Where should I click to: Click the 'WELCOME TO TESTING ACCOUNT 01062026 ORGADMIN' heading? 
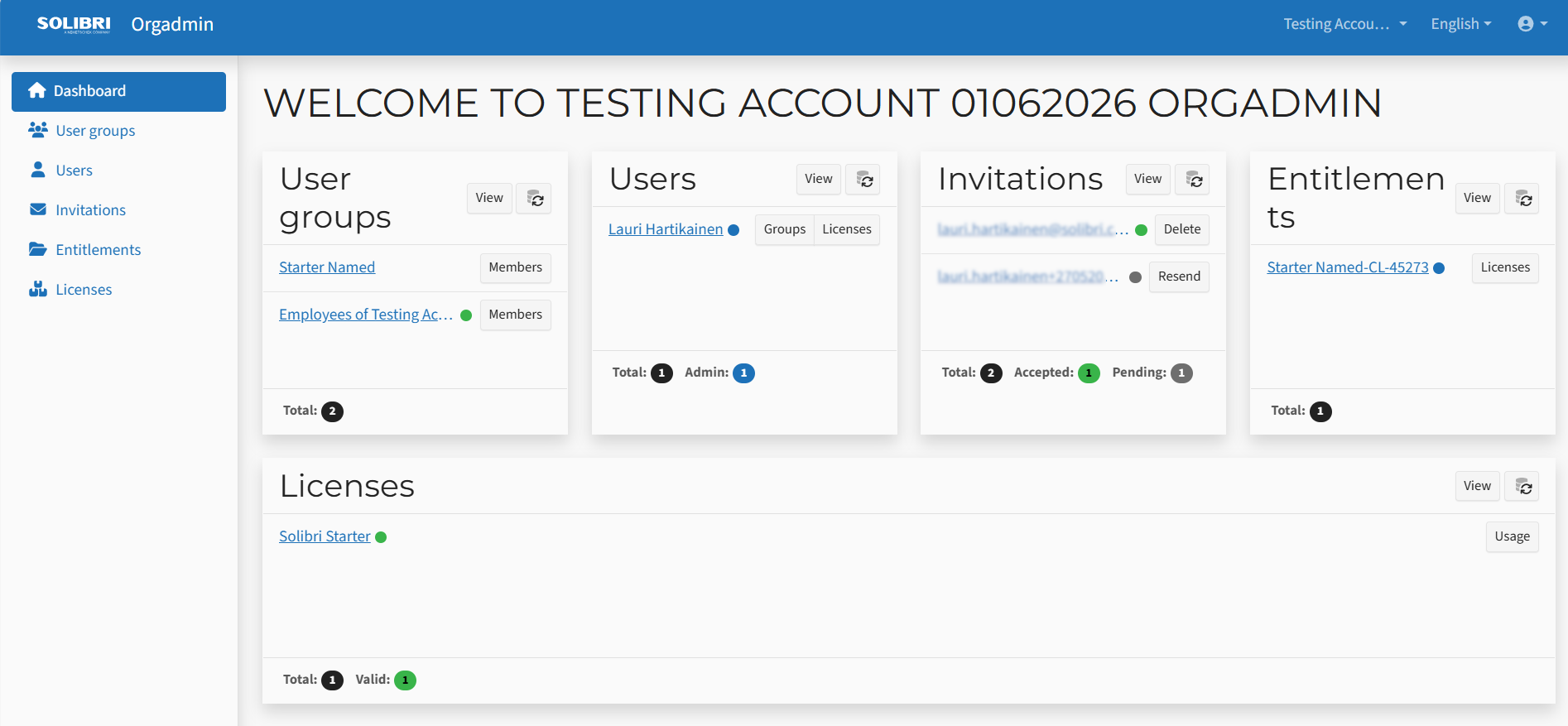[823, 103]
